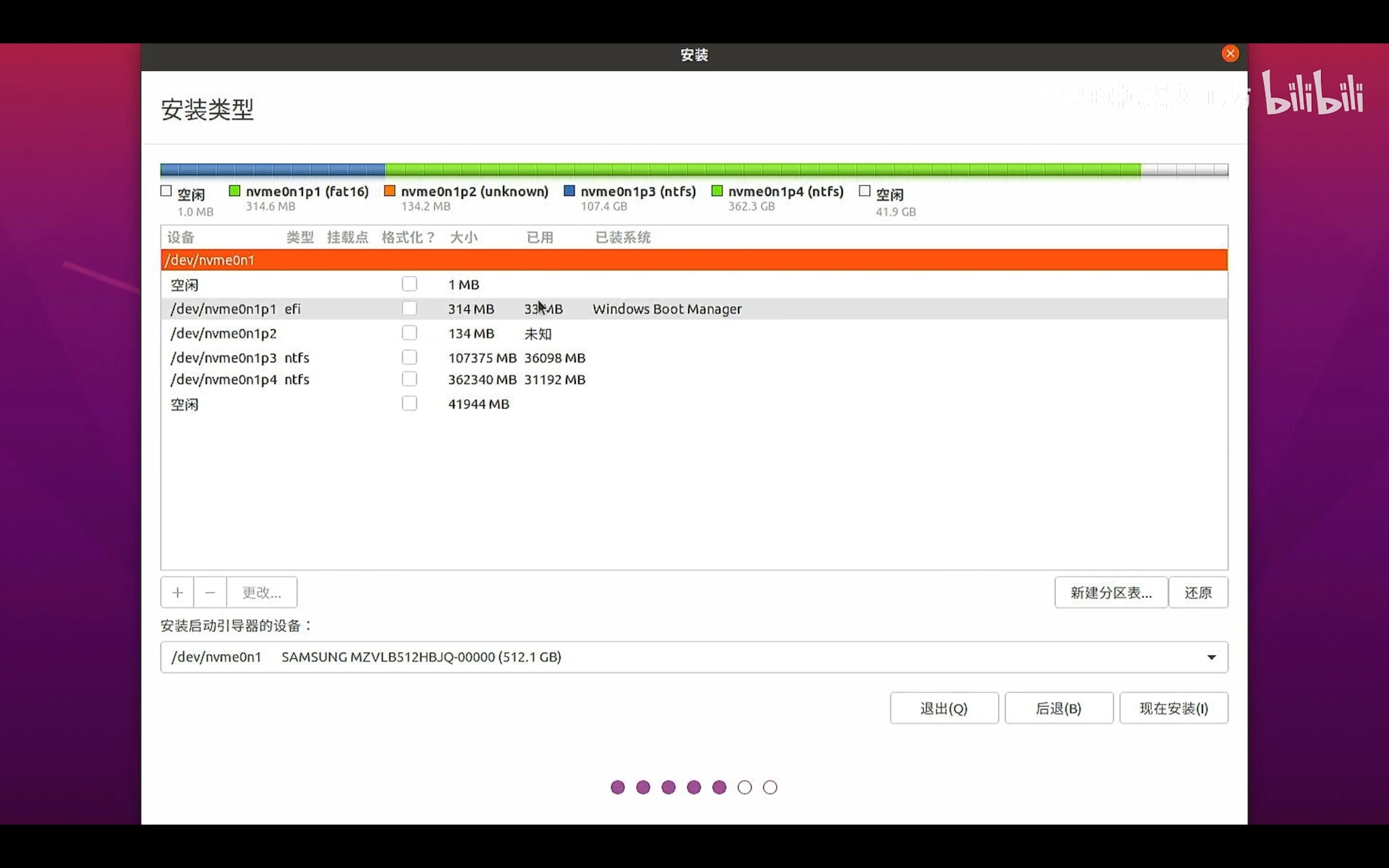Click the 1.0 MB free space legend swatch
The image size is (1389, 868).
167,190
